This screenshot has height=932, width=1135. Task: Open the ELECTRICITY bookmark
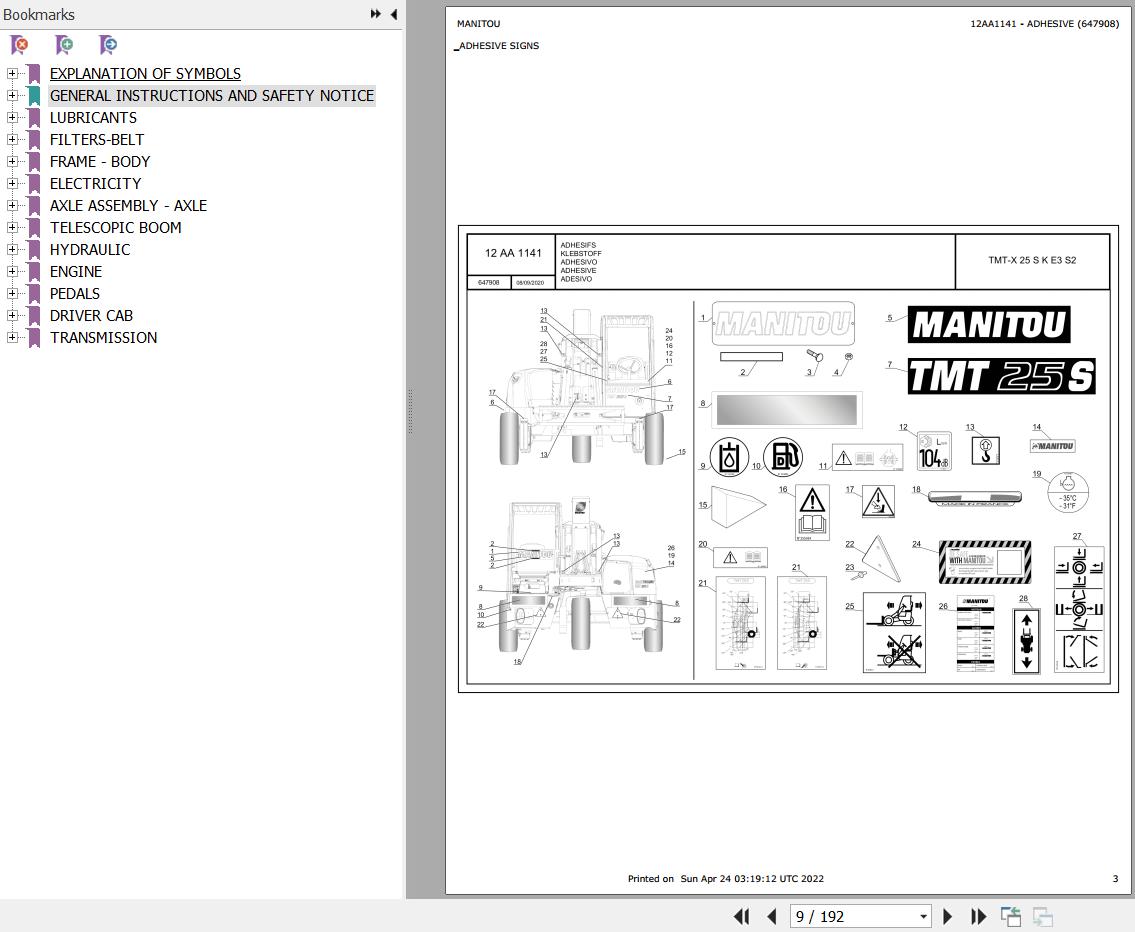click(x=95, y=184)
